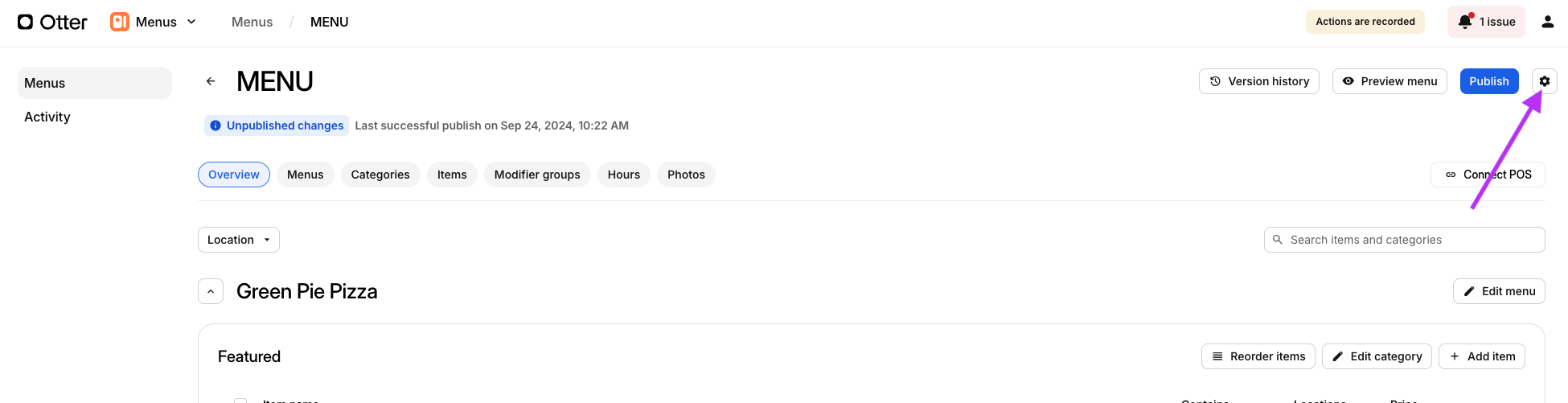Click Connect POS button
This screenshot has height=403, width=1568.
pos(1488,175)
